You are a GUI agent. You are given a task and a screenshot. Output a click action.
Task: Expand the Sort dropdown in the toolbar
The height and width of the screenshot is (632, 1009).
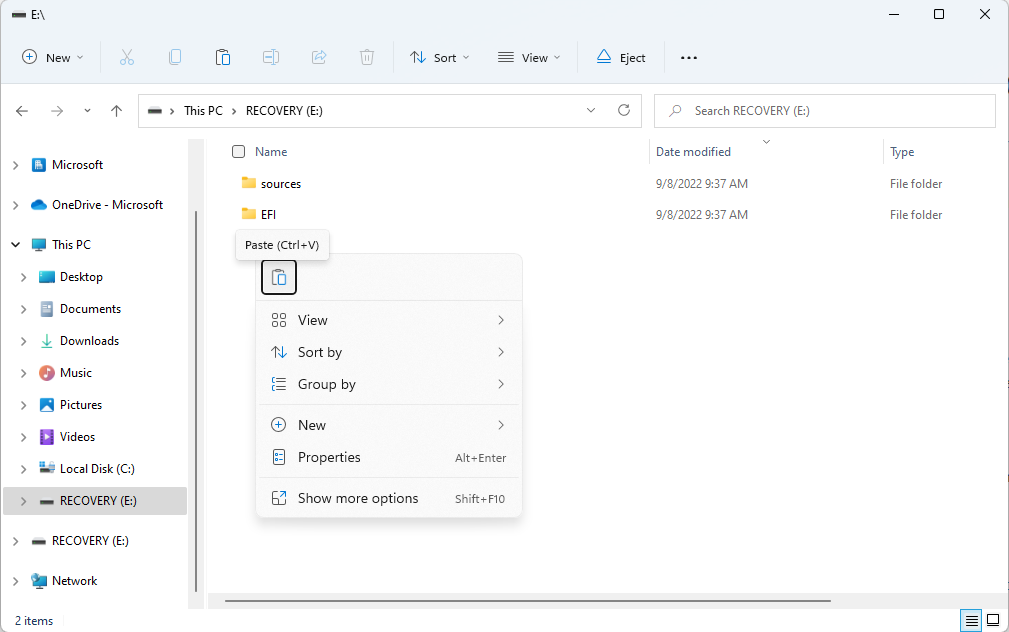pyautogui.click(x=438, y=57)
